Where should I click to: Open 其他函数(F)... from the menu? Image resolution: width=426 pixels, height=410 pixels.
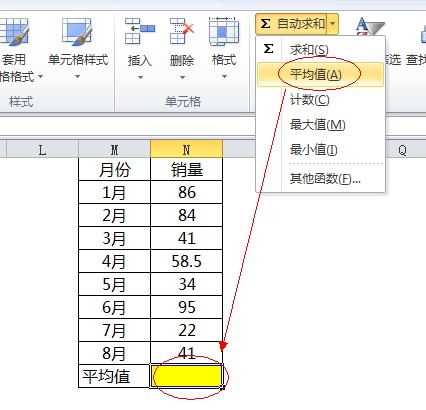[320, 179]
